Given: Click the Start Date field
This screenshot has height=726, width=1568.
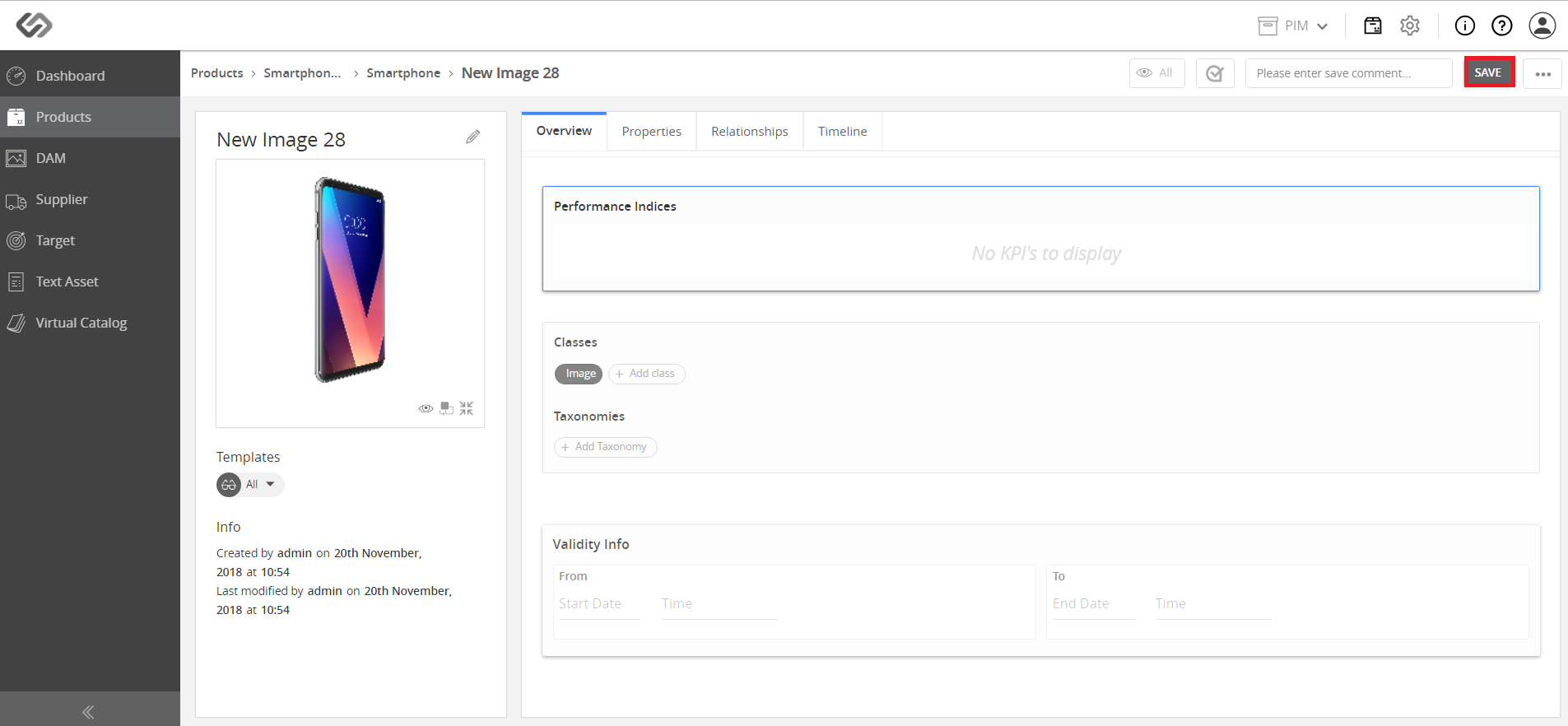Looking at the screenshot, I should tap(598, 604).
